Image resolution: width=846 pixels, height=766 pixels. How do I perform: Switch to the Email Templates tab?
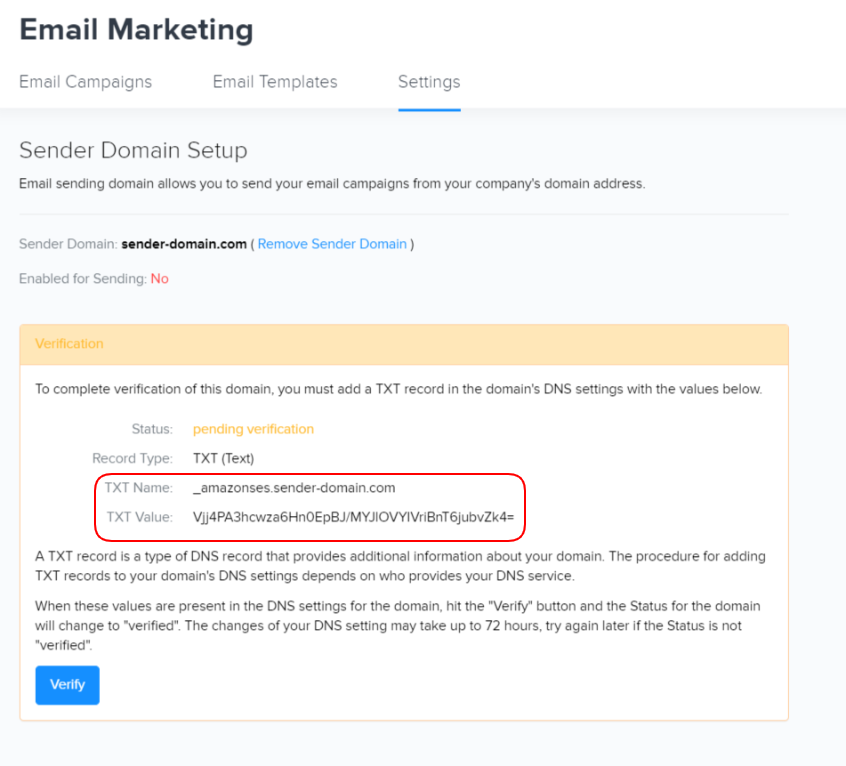tap(275, 82)
